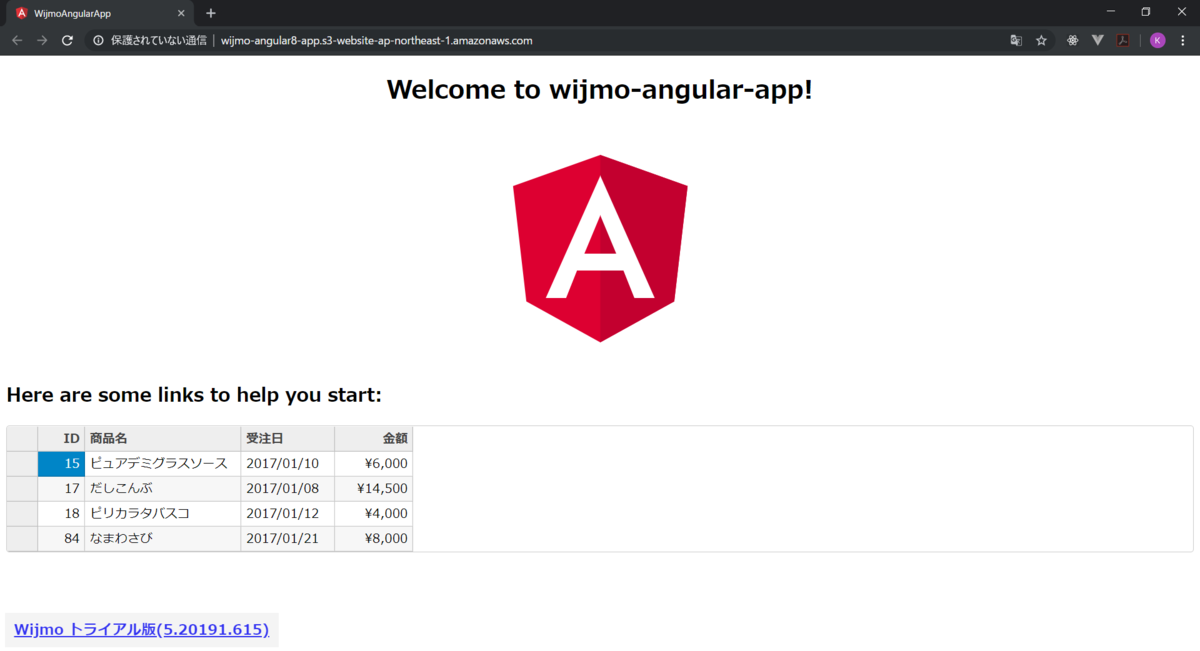Open the React developer tools extension icon
Image resolution: width=1200 pixels, height=651 pixels.
click(1072, 41)
